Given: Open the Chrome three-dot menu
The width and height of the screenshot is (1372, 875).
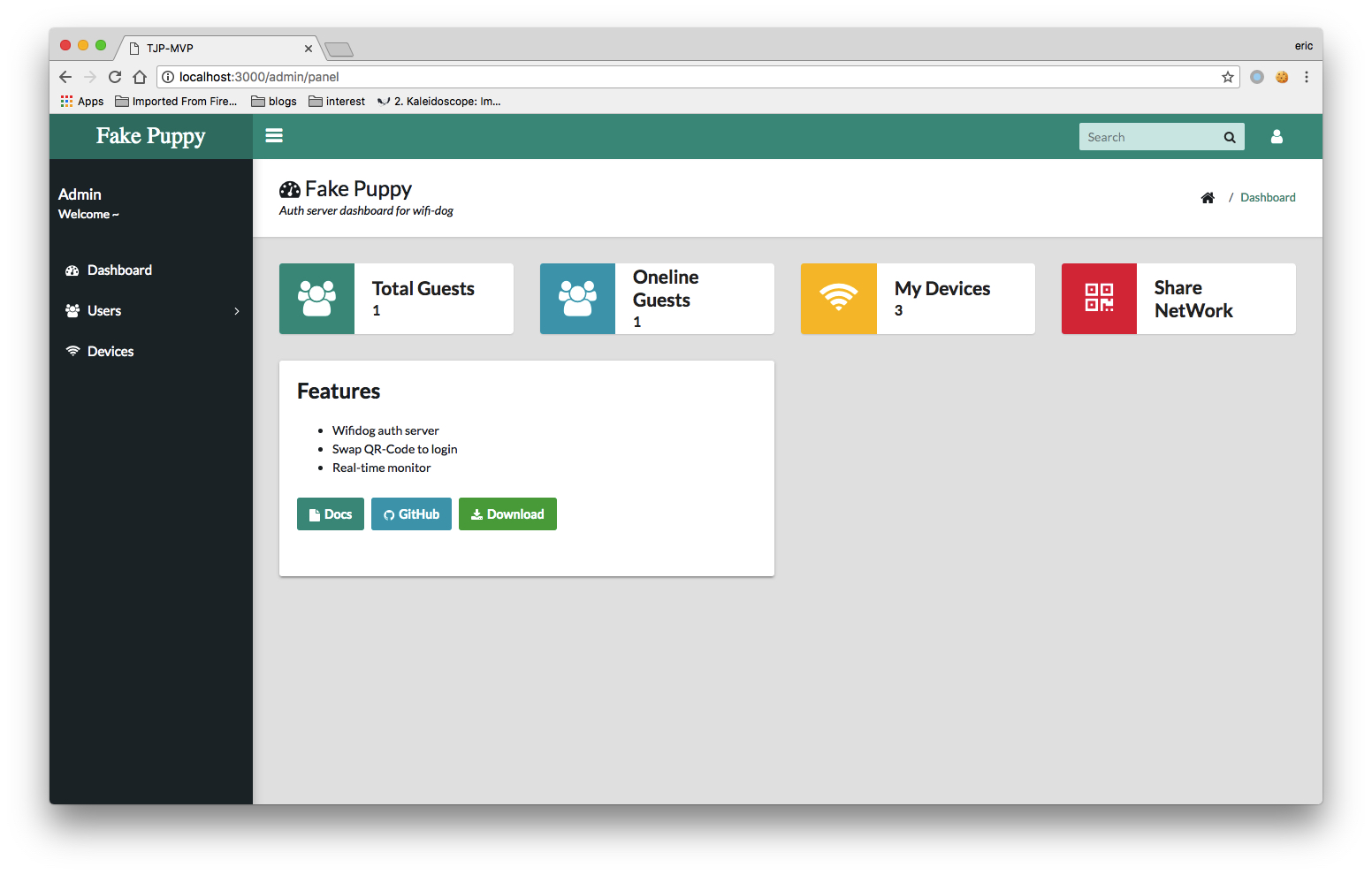Looking at the screenshot, I should pos(1306,77).
